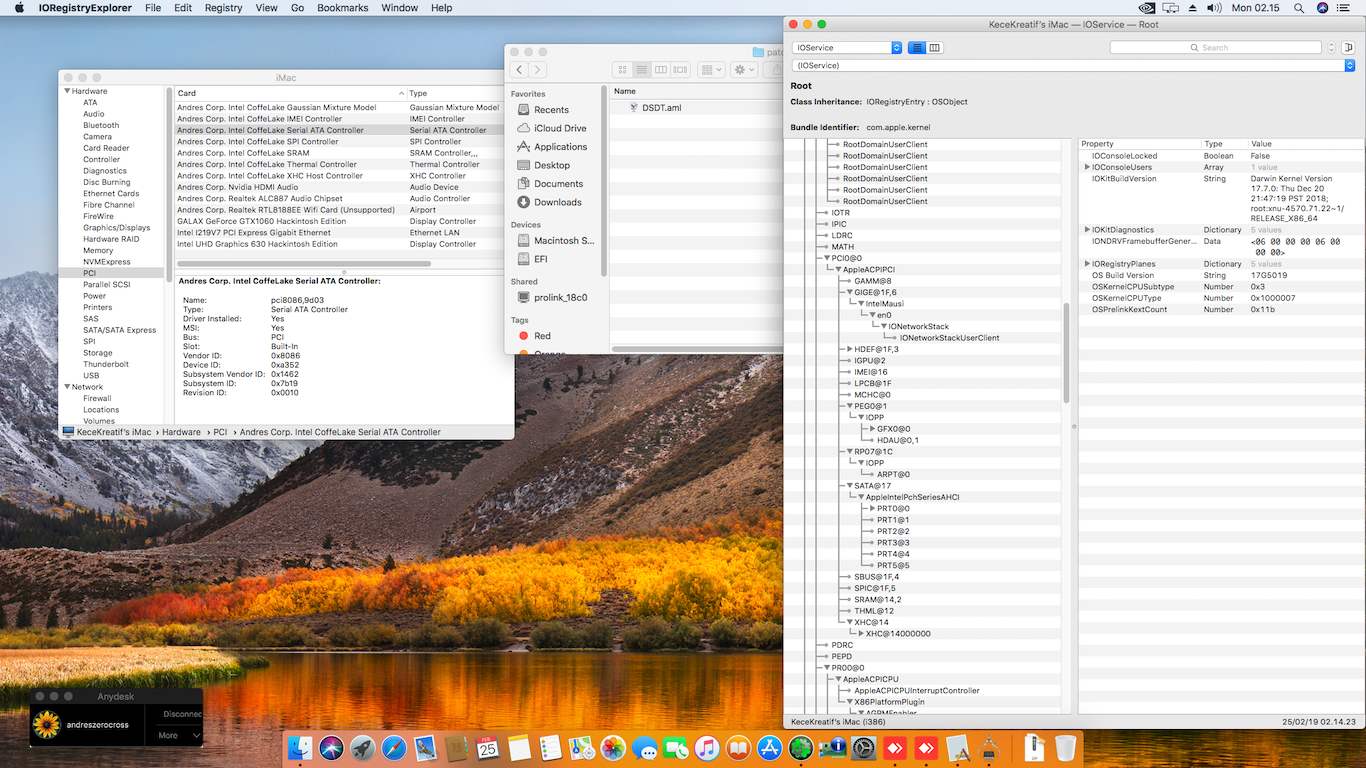The width and height of the screenshot is (1366, 768).
Task: Select the list view button in IORegistryExplorer
Action: tap(917, 48)
